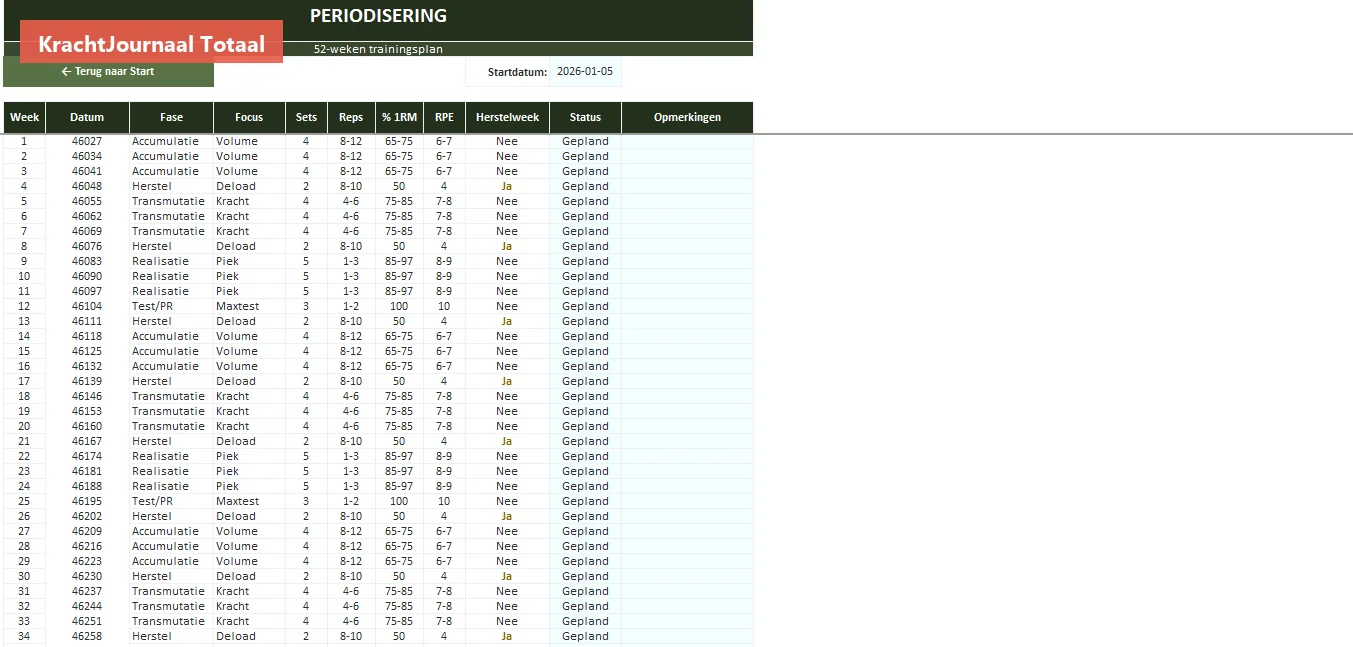Select the 65-75 cell in week 3
The width and height of the screenshot is (1353, 647).
[x=399, y=171]
